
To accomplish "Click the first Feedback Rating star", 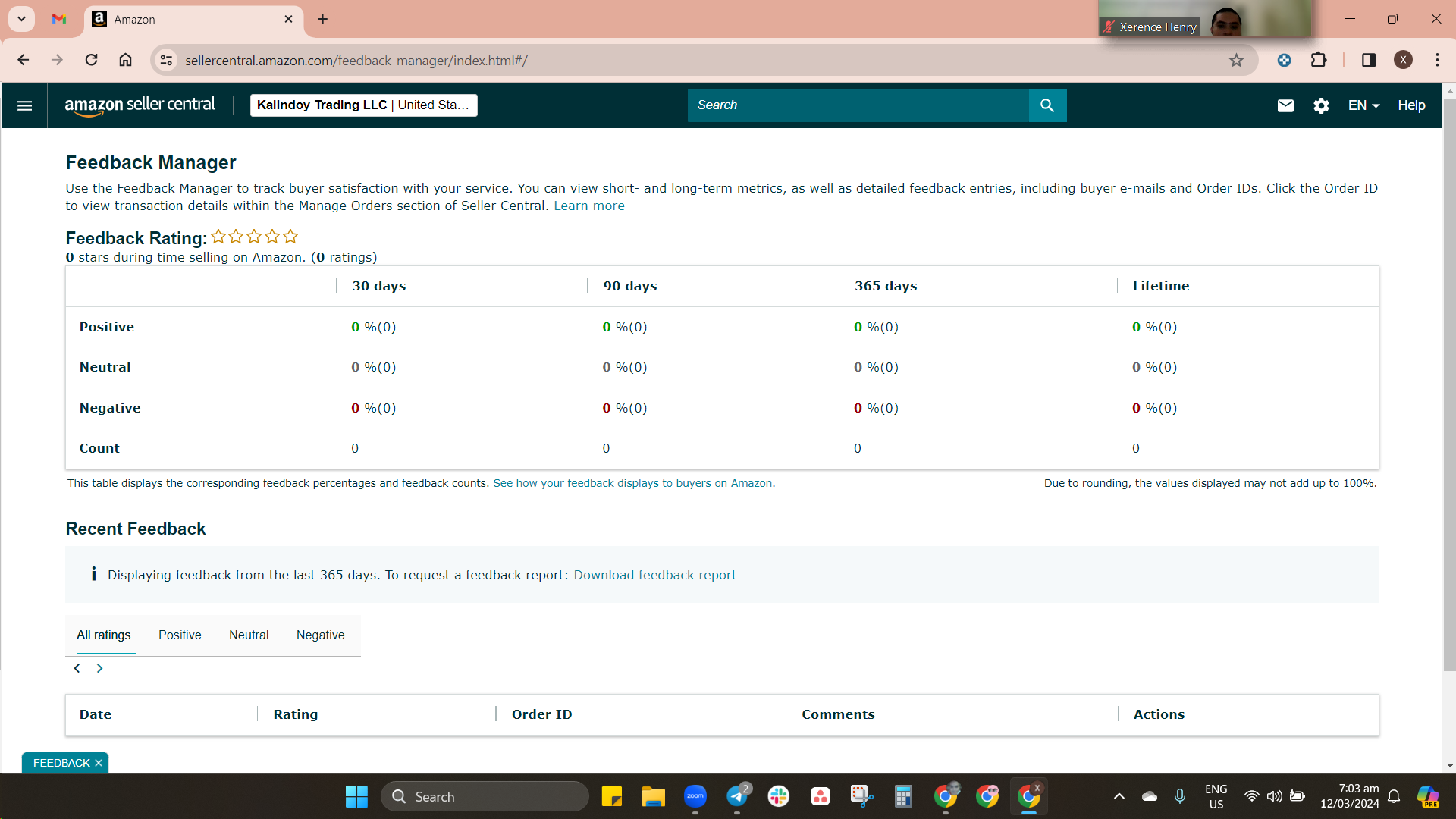I will point(218,237).
